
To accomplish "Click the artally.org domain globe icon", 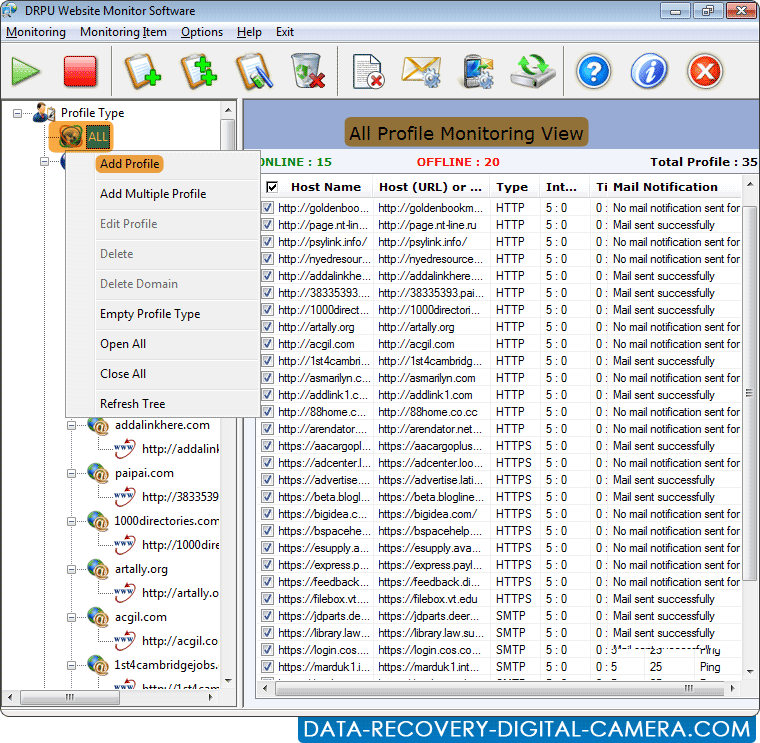I will point(98,569).
